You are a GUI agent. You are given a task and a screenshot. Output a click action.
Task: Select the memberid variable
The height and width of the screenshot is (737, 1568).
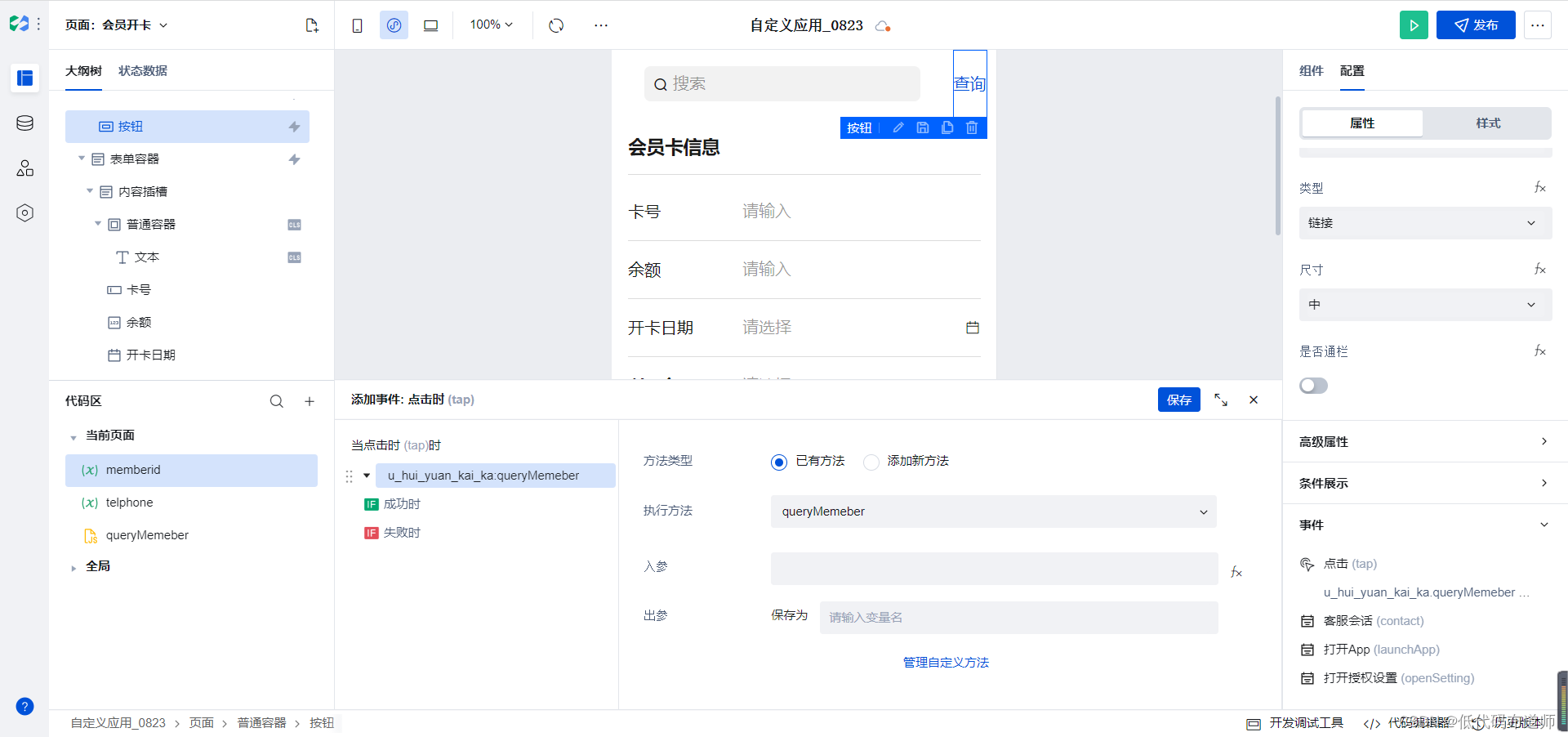[191, 471]
